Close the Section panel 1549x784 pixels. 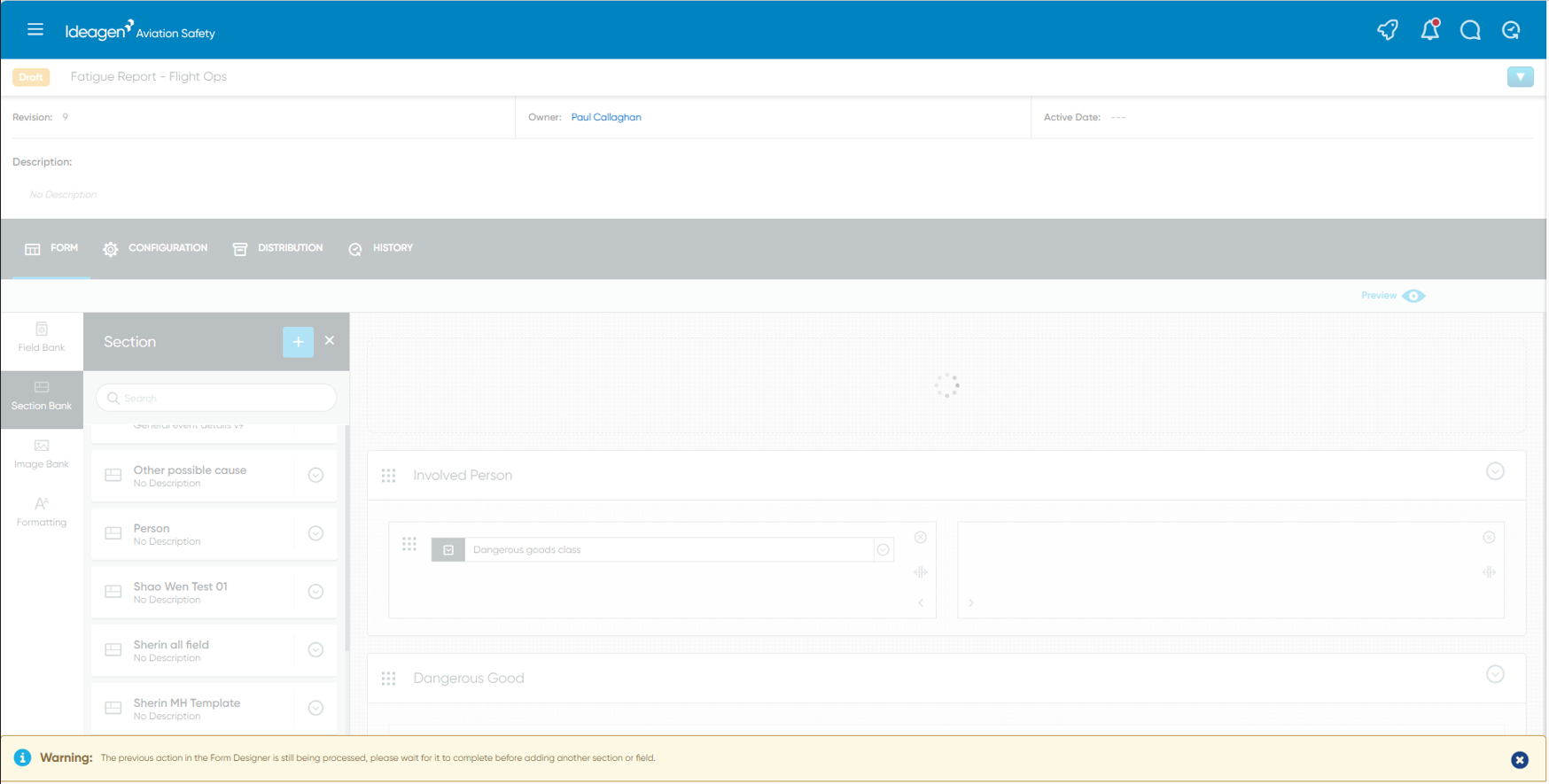[x=330, y=341]
